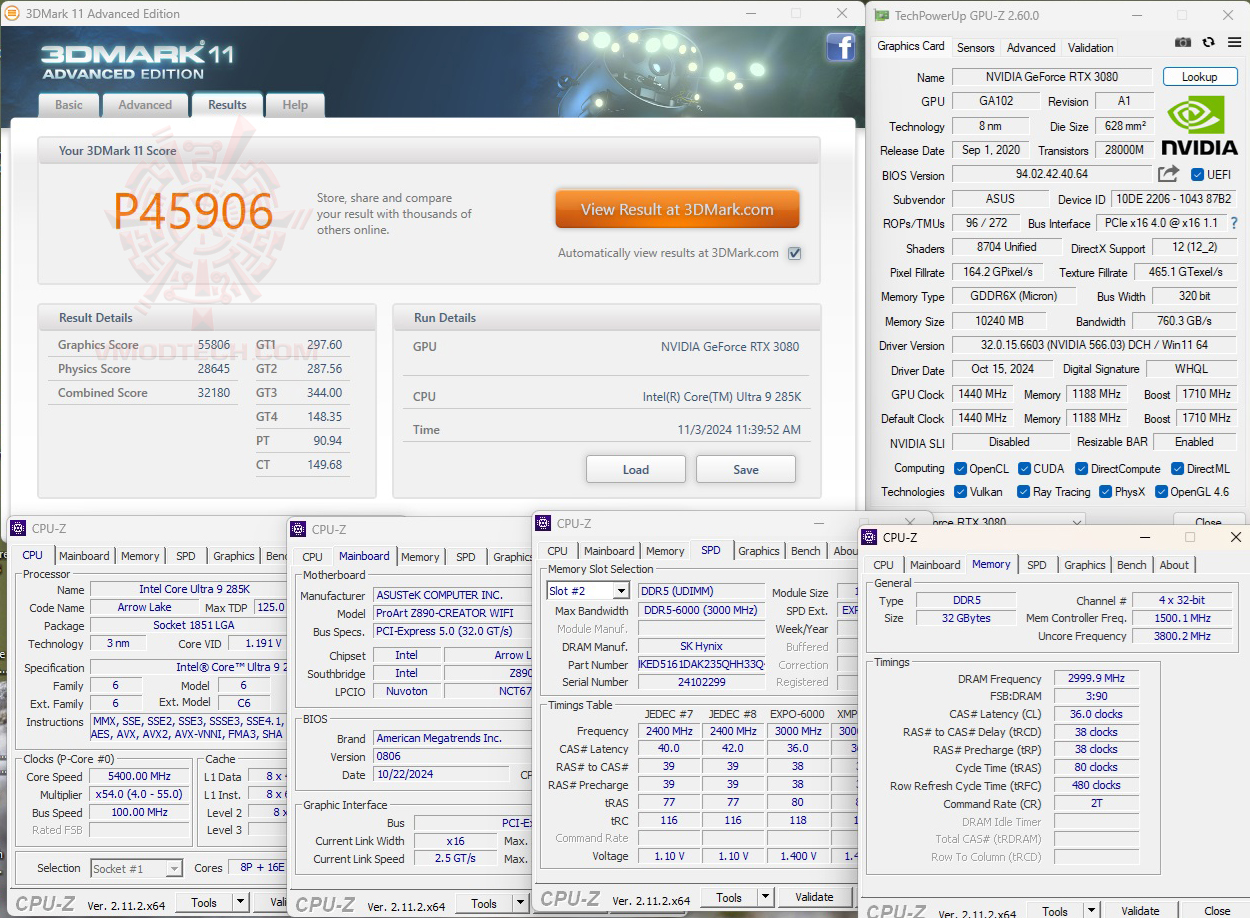1250x918 pixels.
Task: Click Close button in CPU-Z Memory window
Action: [x=1217, y=911]
